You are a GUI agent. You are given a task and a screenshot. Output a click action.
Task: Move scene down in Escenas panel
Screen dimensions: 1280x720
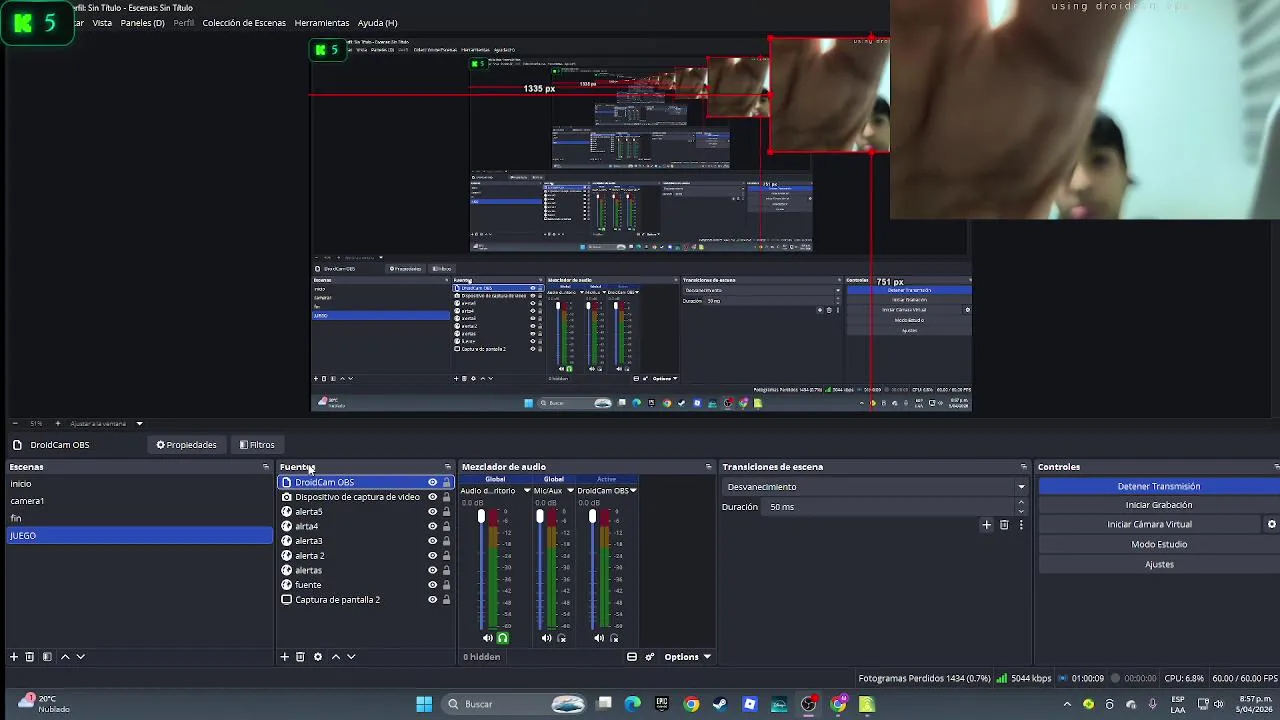click(x=81, y=657)
